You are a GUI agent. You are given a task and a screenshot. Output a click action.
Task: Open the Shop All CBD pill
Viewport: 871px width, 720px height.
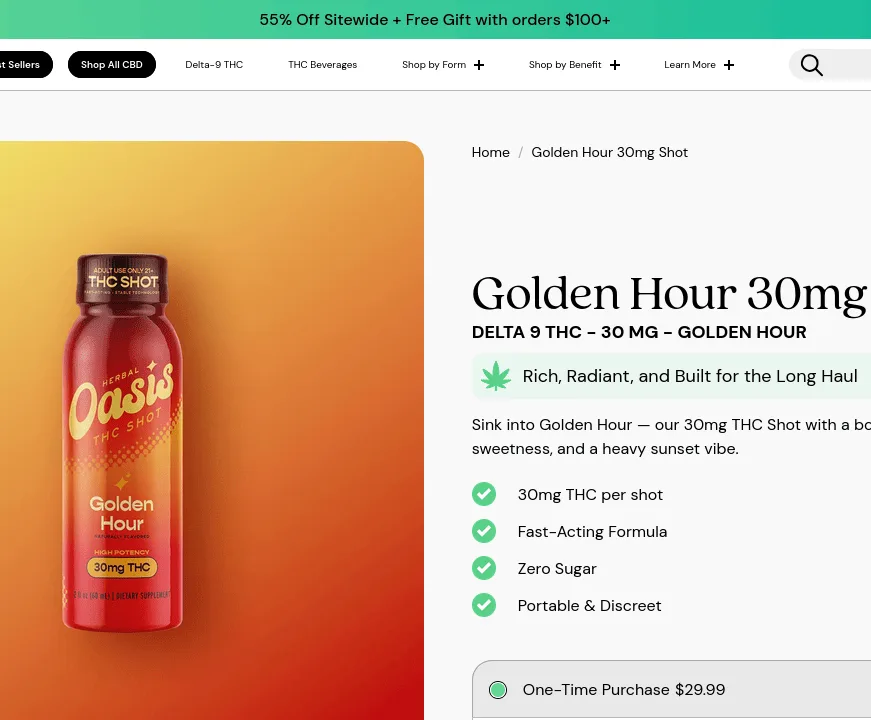pyautogui.click(x=112, y=64)
